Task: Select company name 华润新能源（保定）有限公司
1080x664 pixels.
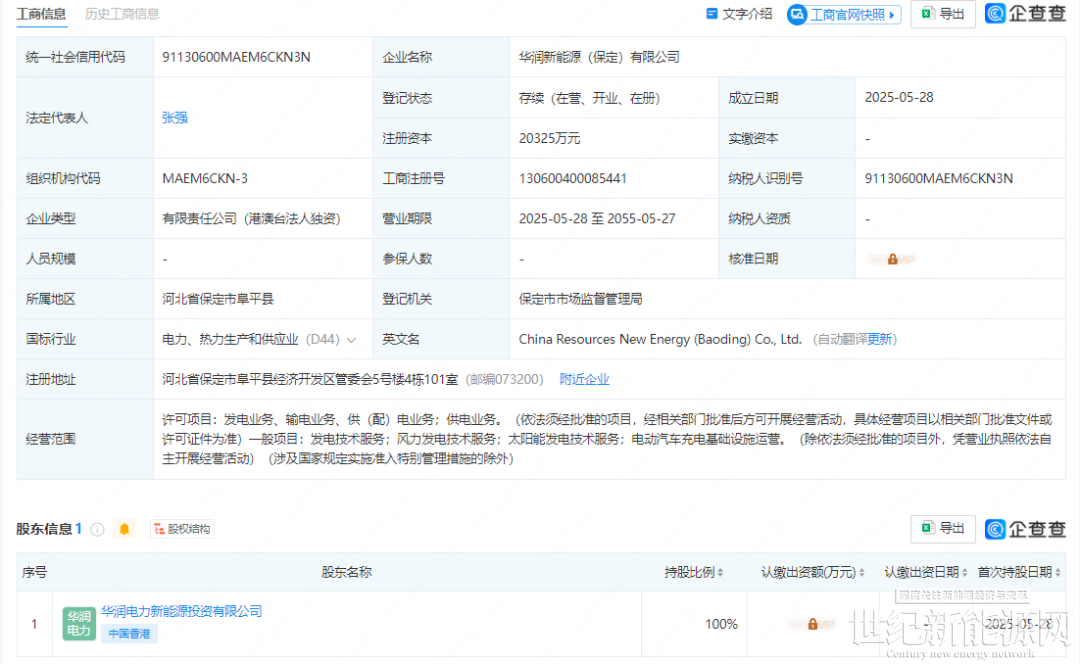Action: (599, 57)
